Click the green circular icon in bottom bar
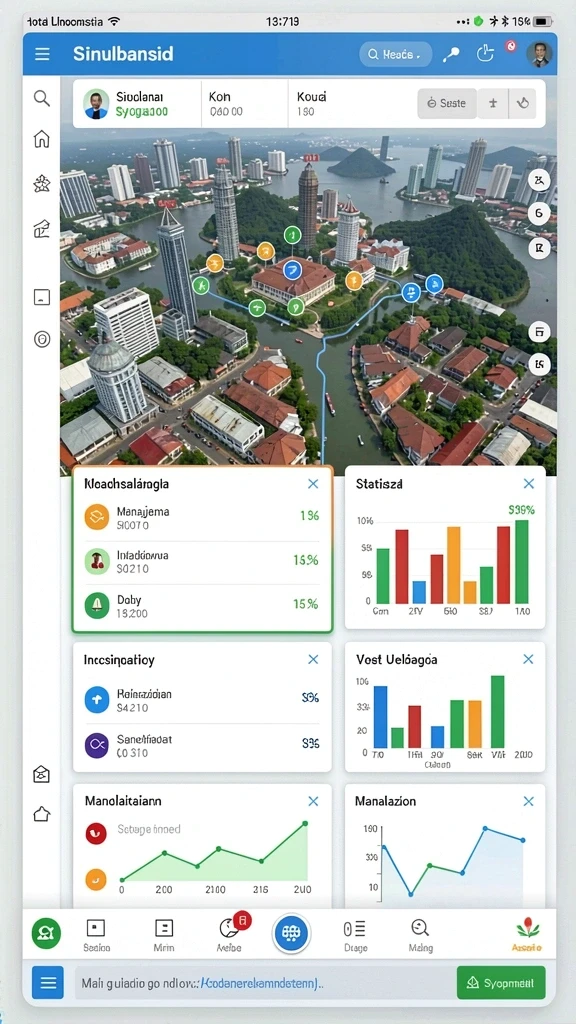 46,933
